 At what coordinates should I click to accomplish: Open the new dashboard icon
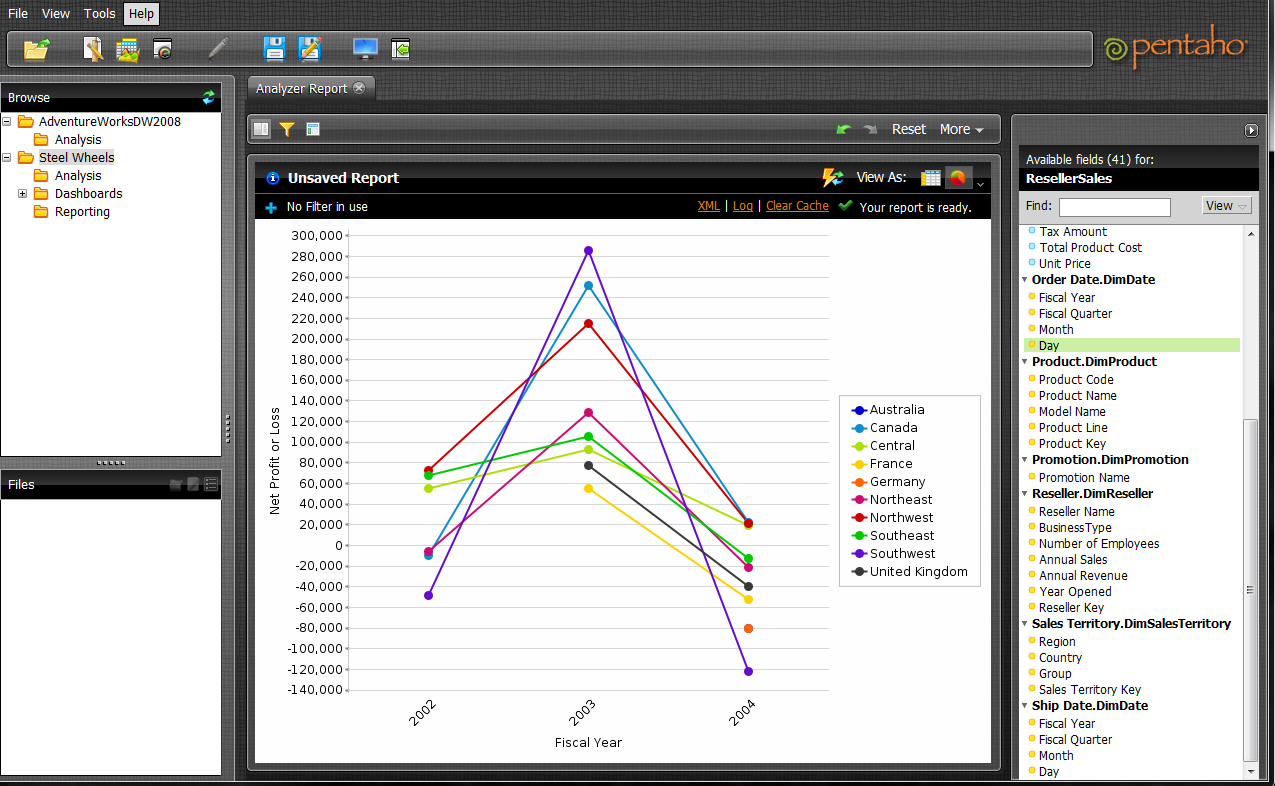162,48
